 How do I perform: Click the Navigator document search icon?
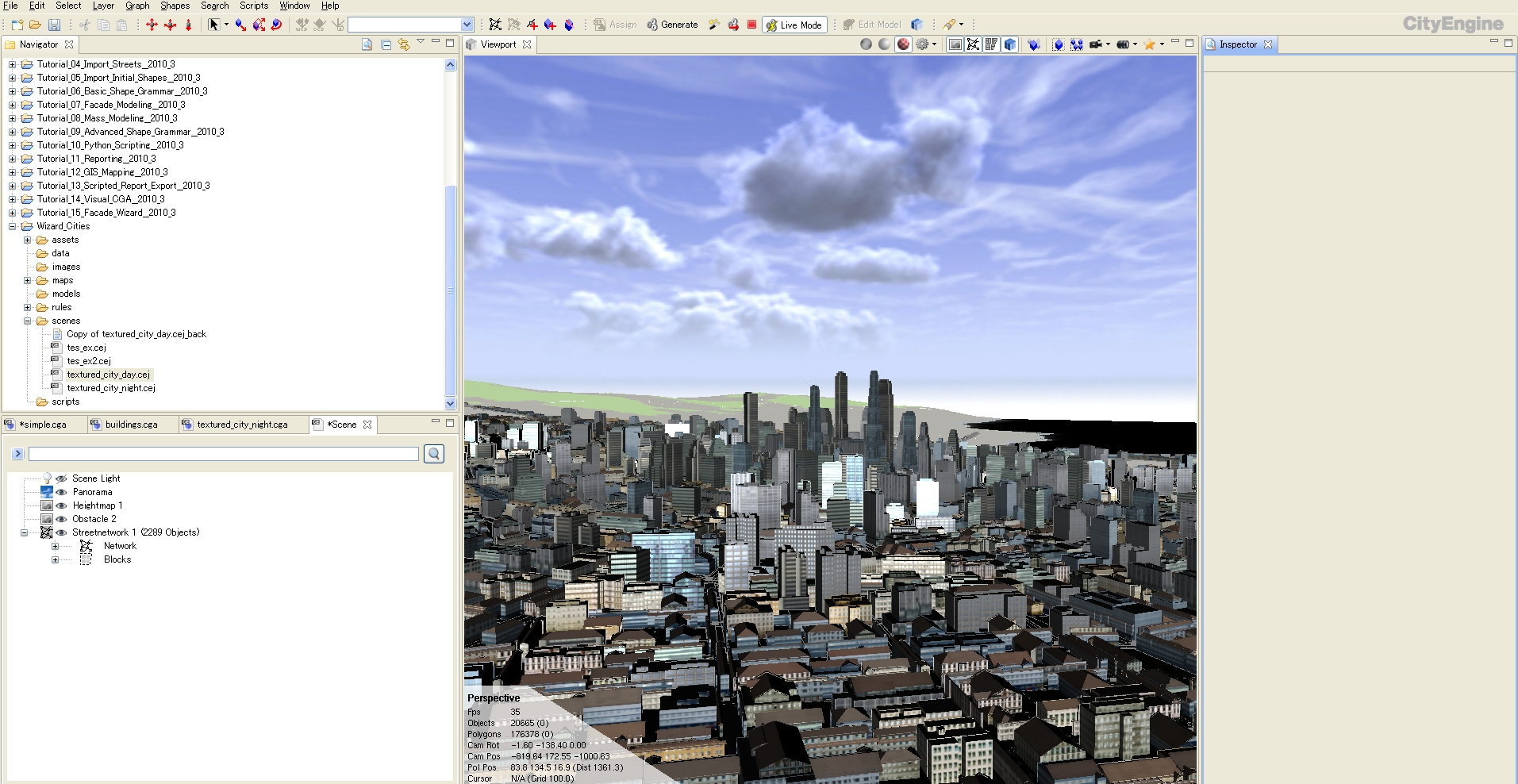tap(367, 44)
